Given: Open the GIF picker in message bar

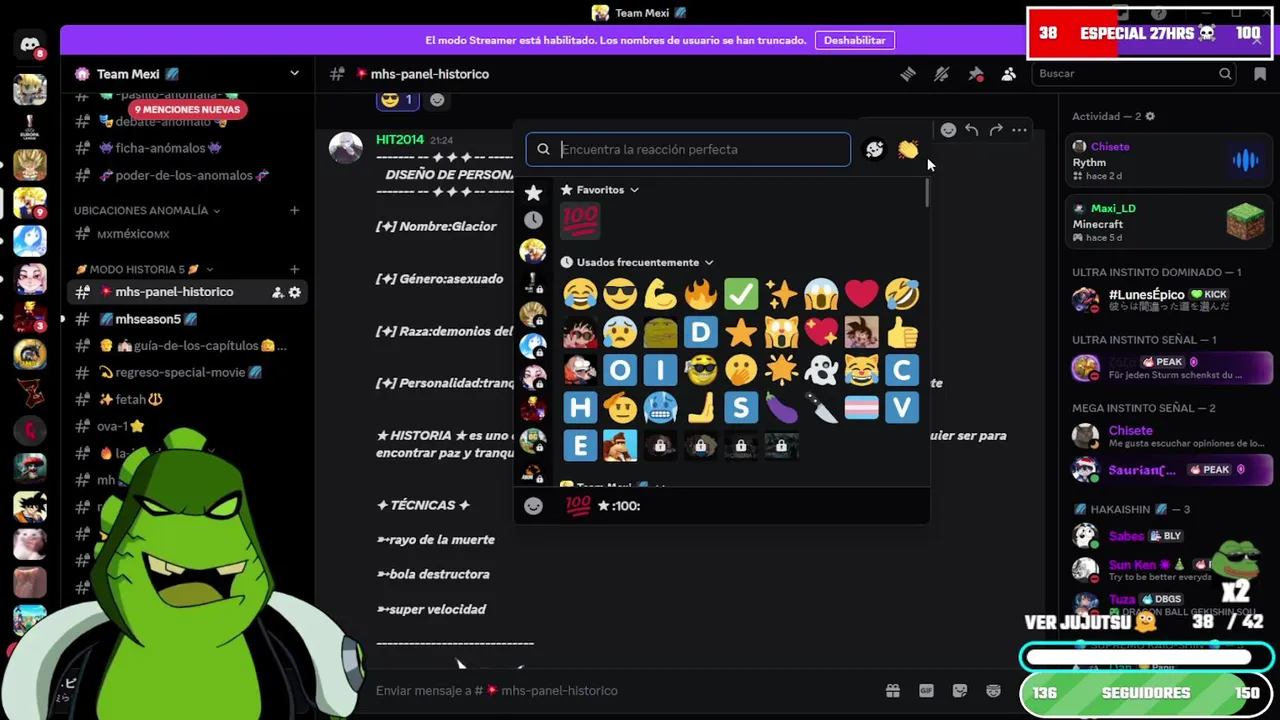Looking at the screenshot, I should tap(926, 690).
